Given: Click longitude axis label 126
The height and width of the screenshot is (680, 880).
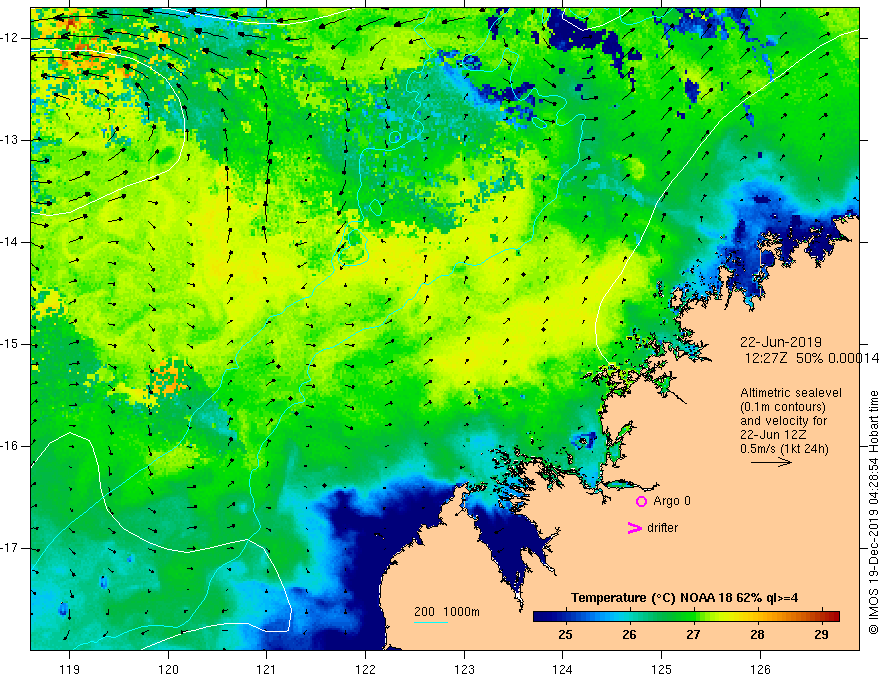Looking at the screenshot, I should tap(760, 669).
